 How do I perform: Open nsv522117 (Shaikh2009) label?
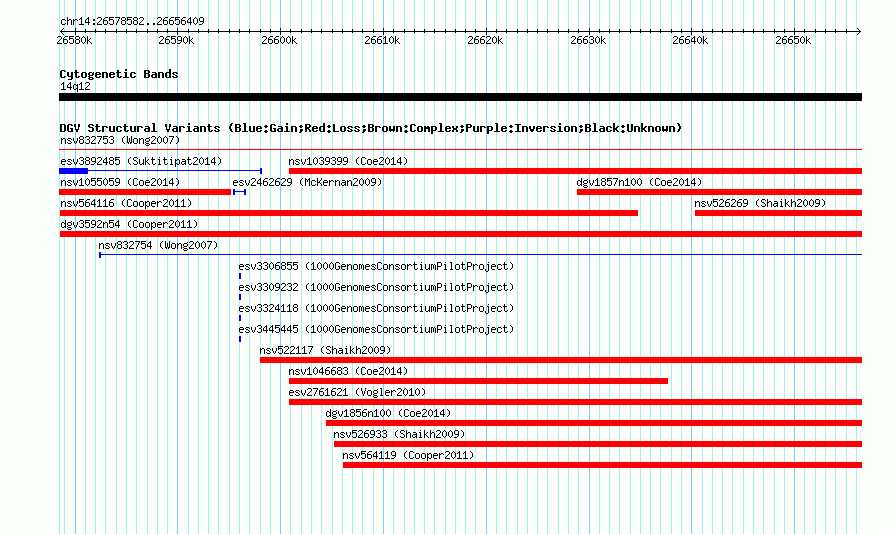[325, 350]
